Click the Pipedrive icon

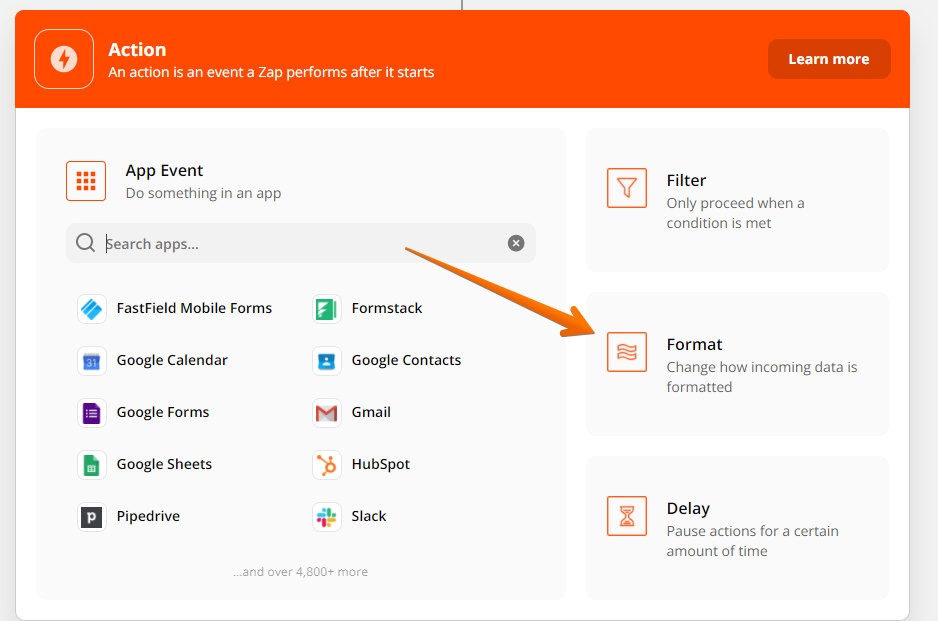point(92,517)
